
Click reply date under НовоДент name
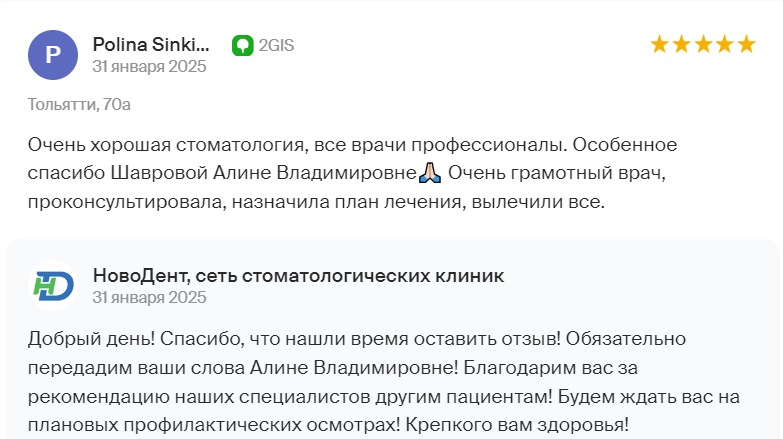149,297
